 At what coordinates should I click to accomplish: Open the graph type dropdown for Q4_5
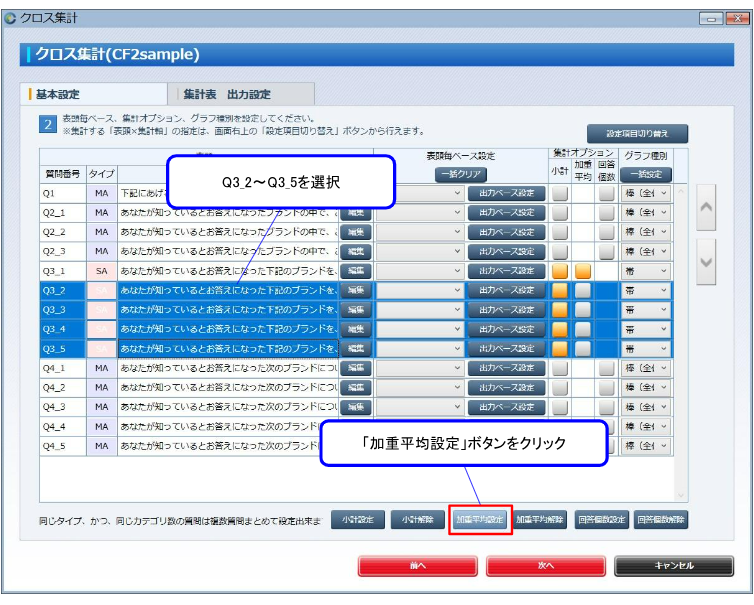pyautogui.click(x=645, y=446)
